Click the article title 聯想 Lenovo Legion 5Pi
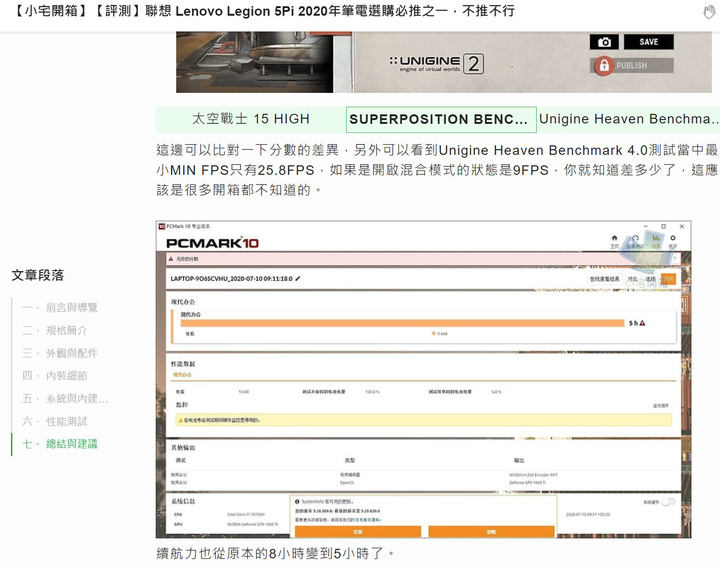720x566 pixels. click(x=265, y=11)
